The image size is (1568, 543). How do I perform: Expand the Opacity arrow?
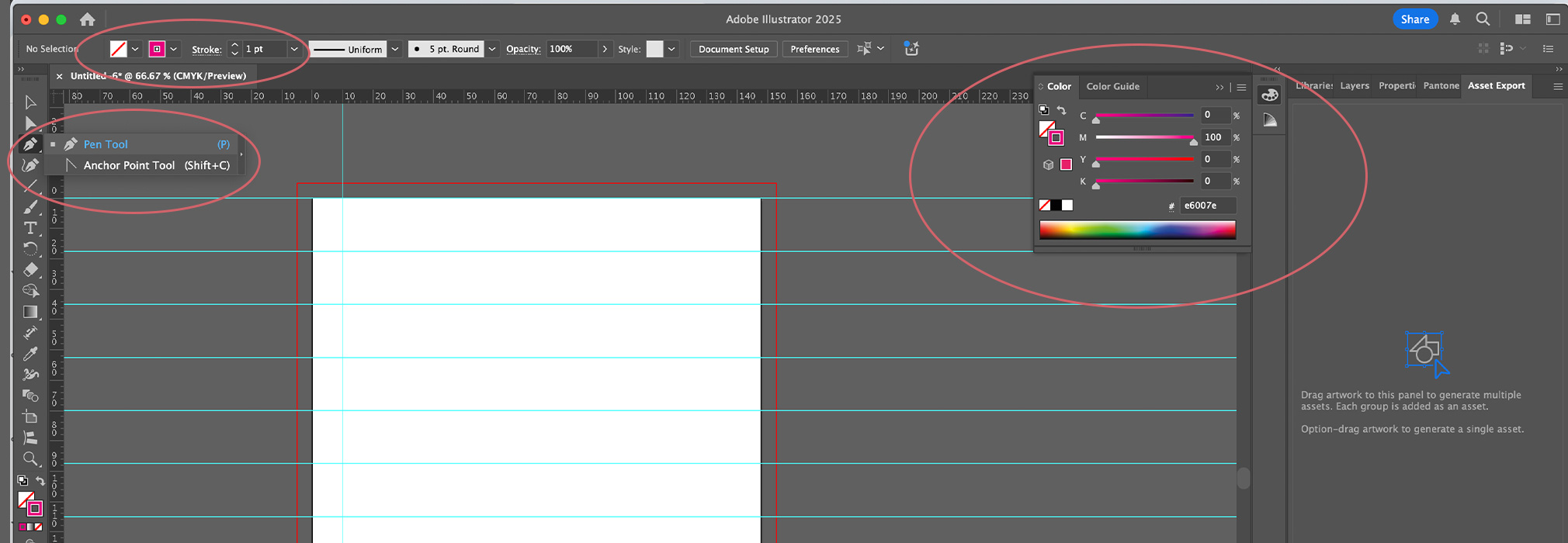click(x=605, y=49)
